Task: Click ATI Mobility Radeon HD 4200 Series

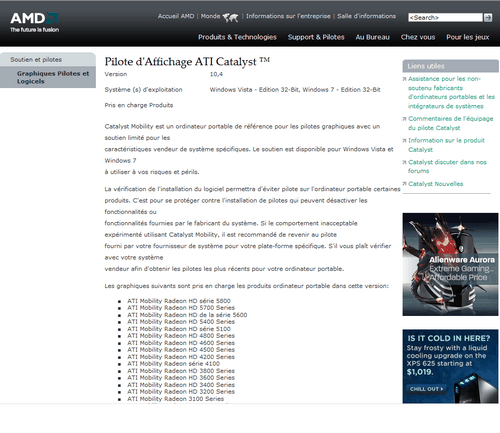Action: click(x=181, y=357)
